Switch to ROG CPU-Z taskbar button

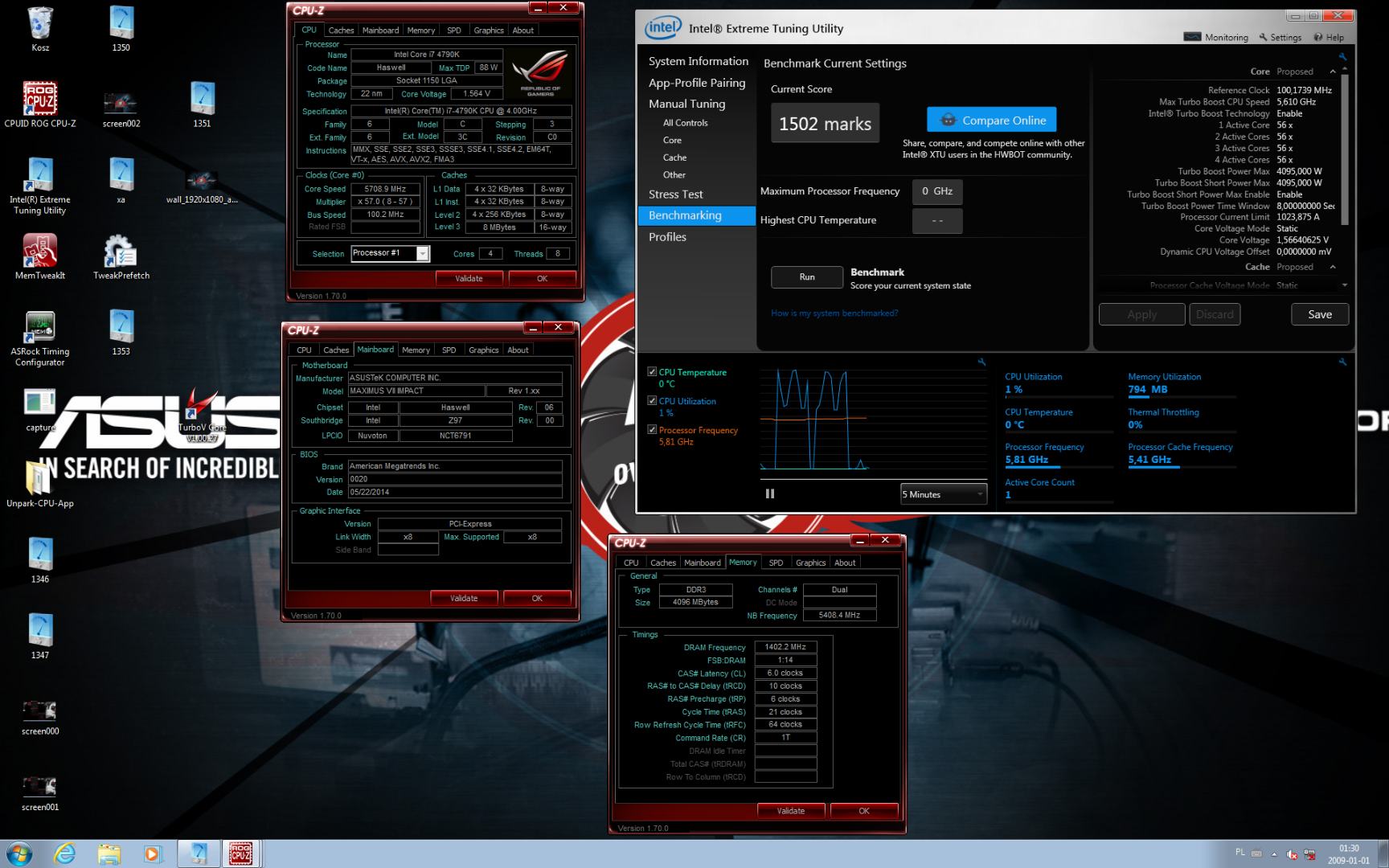pyautogui.click(x=240, y=854)
